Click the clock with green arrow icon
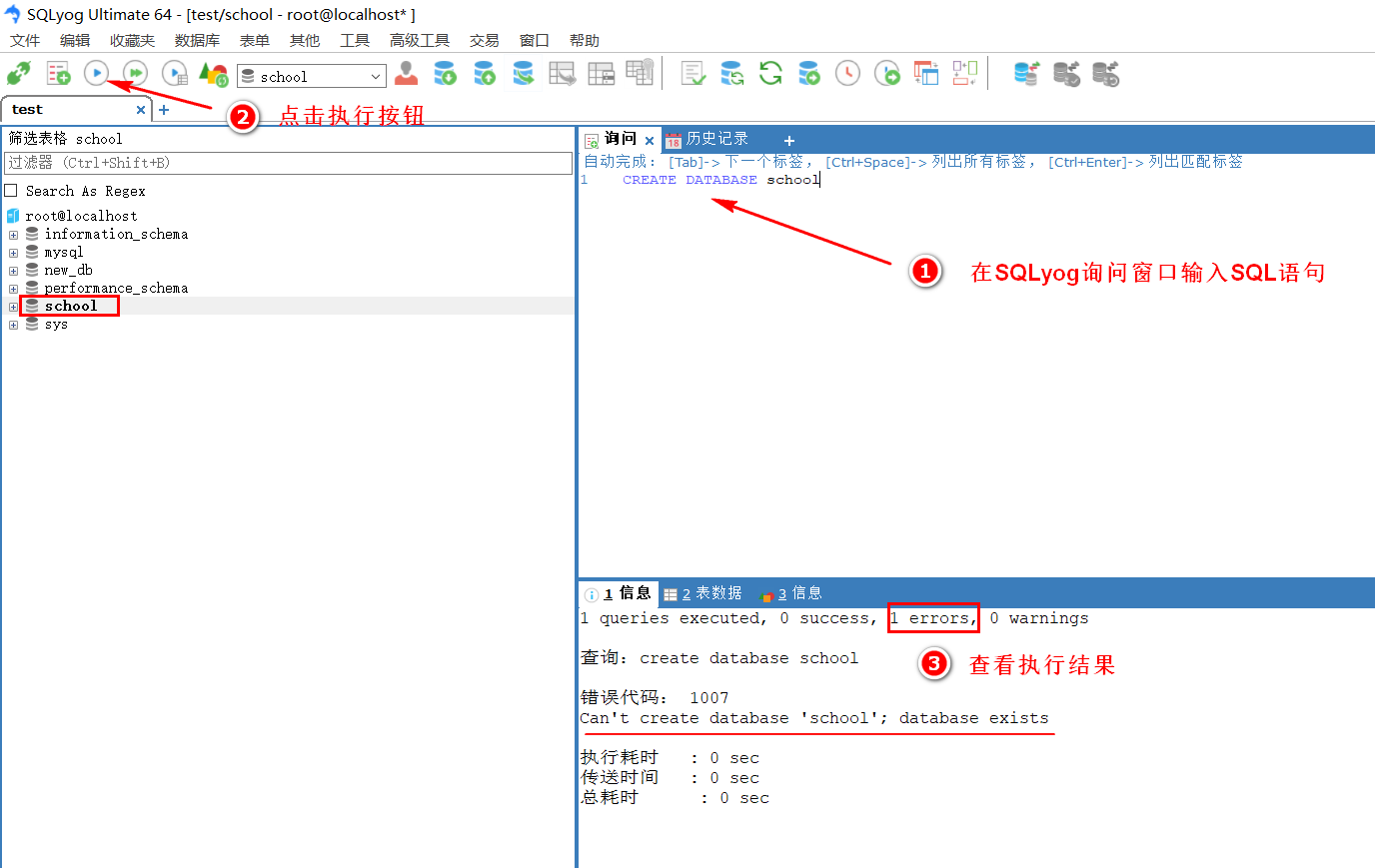This screenshot has height=868, width=1375. [x=887, y=74]
